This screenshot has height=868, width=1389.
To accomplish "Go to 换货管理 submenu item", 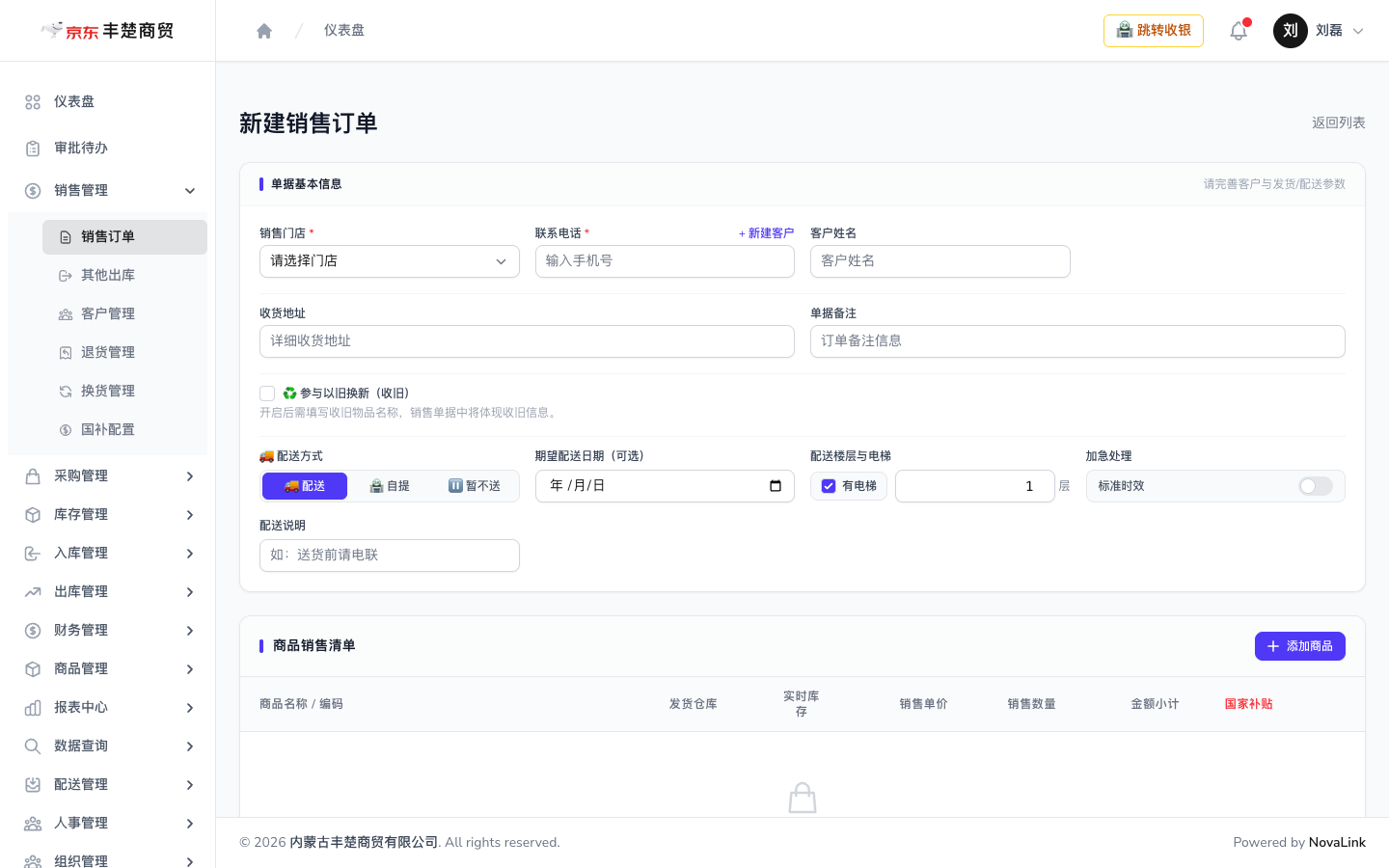I will (x=124, y=392).
